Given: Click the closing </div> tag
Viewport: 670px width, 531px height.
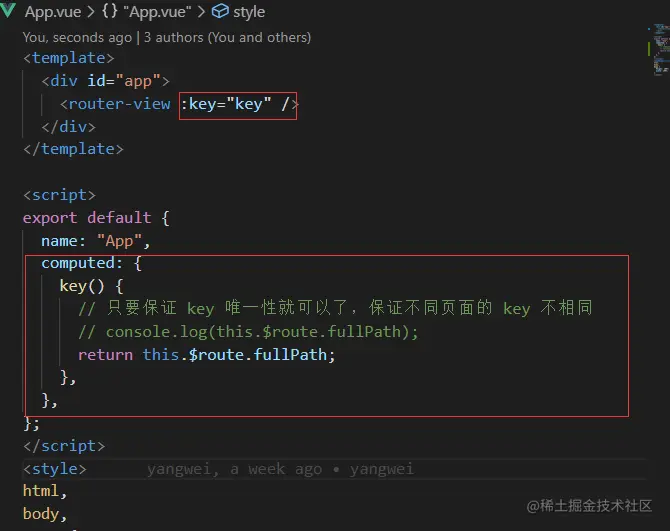Looking at the screenshot, I should click(69, 127).
